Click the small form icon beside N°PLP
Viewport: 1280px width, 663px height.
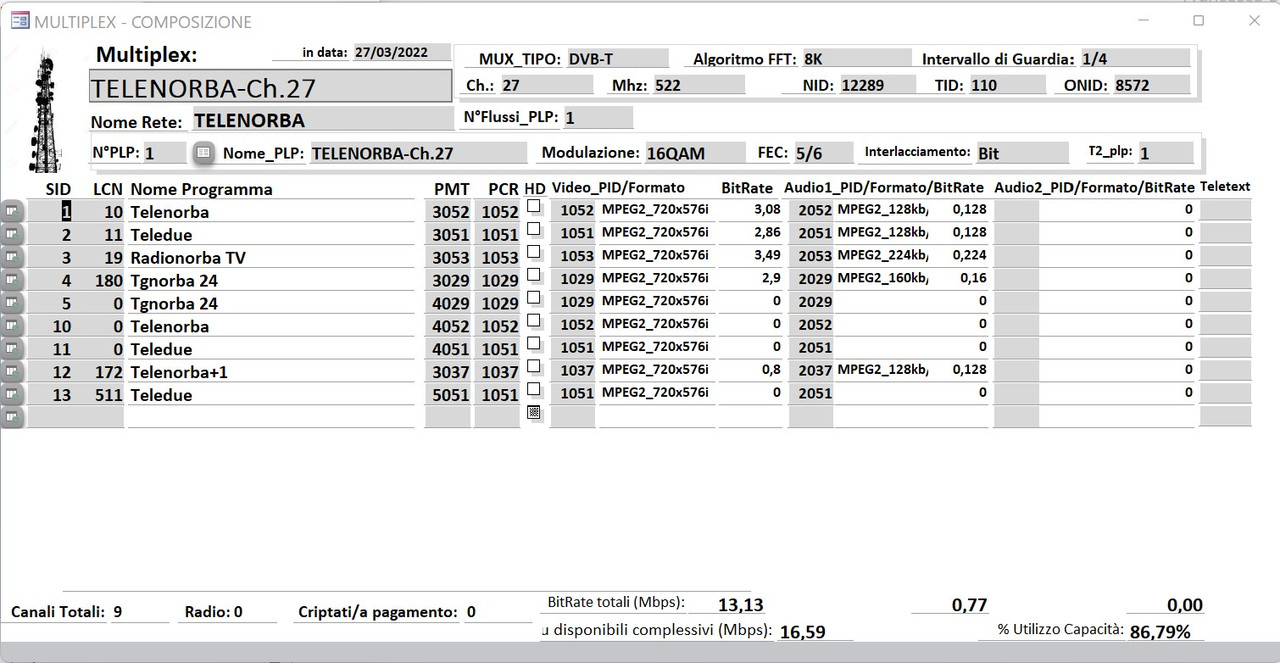tap(203, 153)
